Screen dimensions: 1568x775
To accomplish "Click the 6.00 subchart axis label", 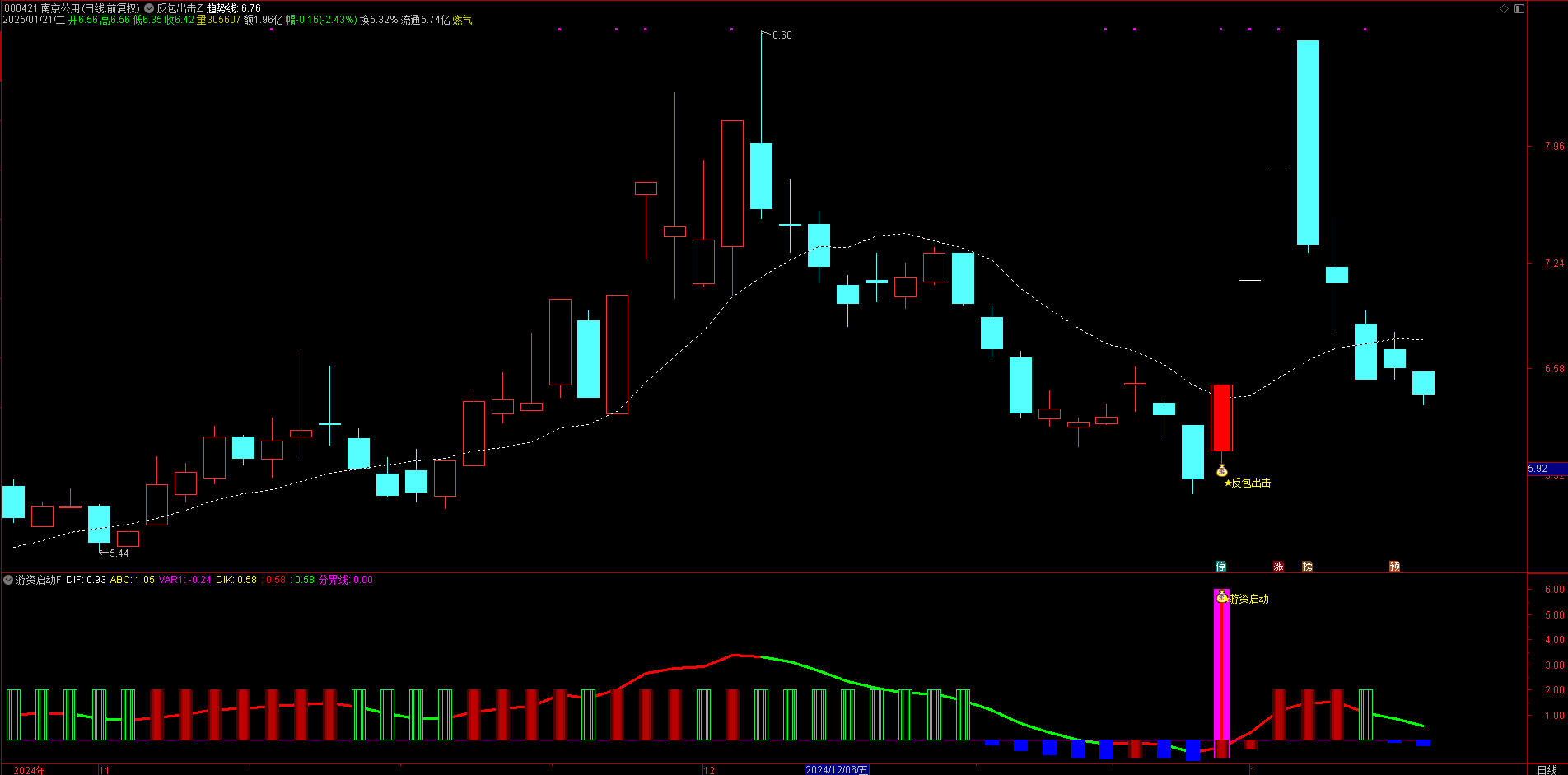I will 1554,590.
